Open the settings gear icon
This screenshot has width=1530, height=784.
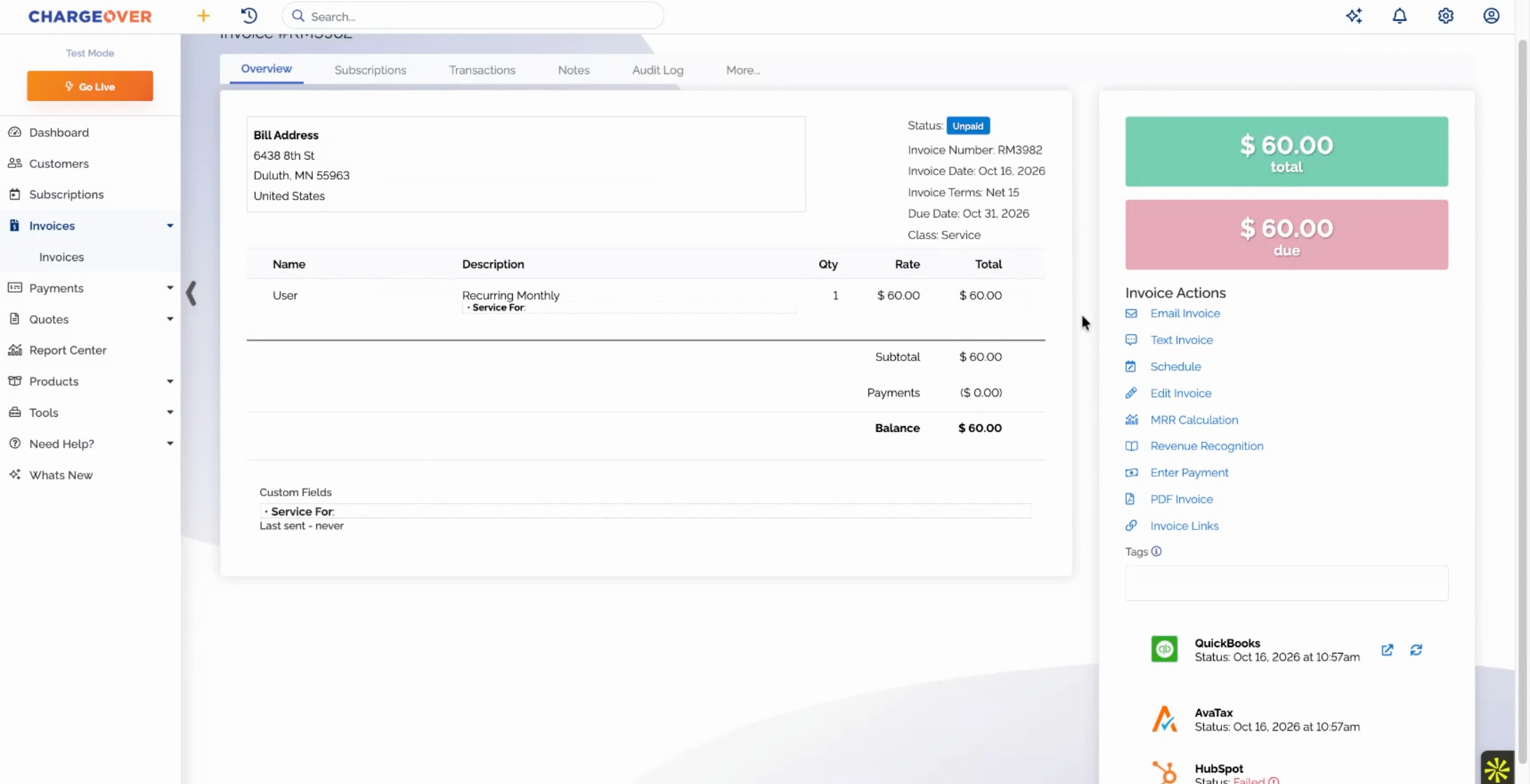click(x=1445, y=16)
